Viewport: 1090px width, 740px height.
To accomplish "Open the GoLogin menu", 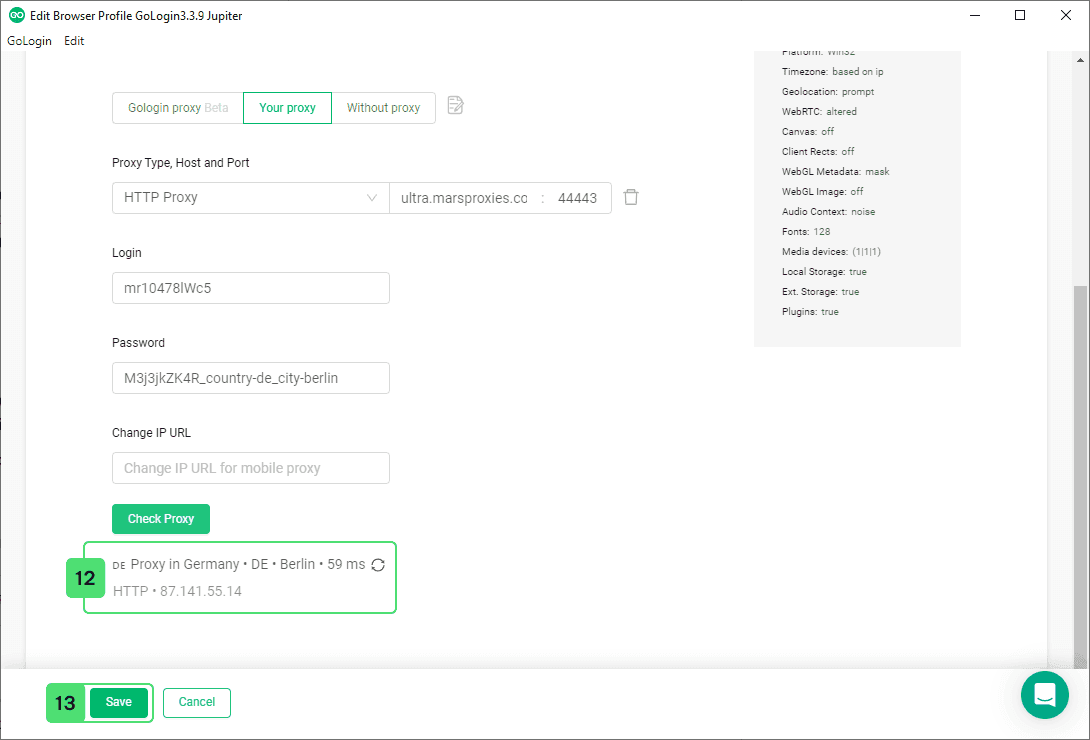I will pyautogui.click(x=28, y=41).
